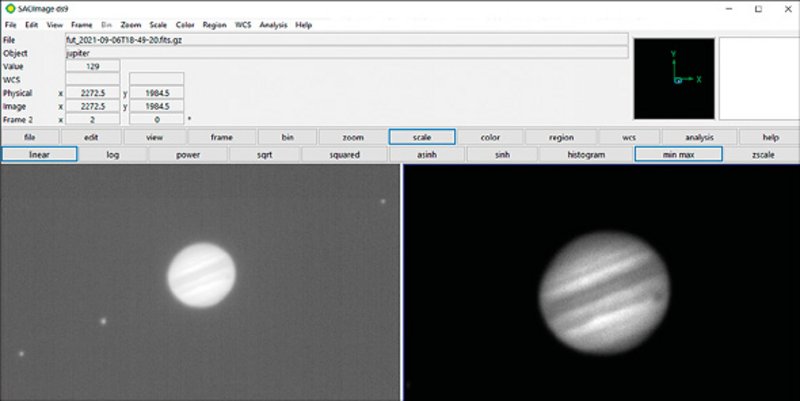Screen dimensions: 800x401
Task: Click the File name input field
Action: coord(345,39)
